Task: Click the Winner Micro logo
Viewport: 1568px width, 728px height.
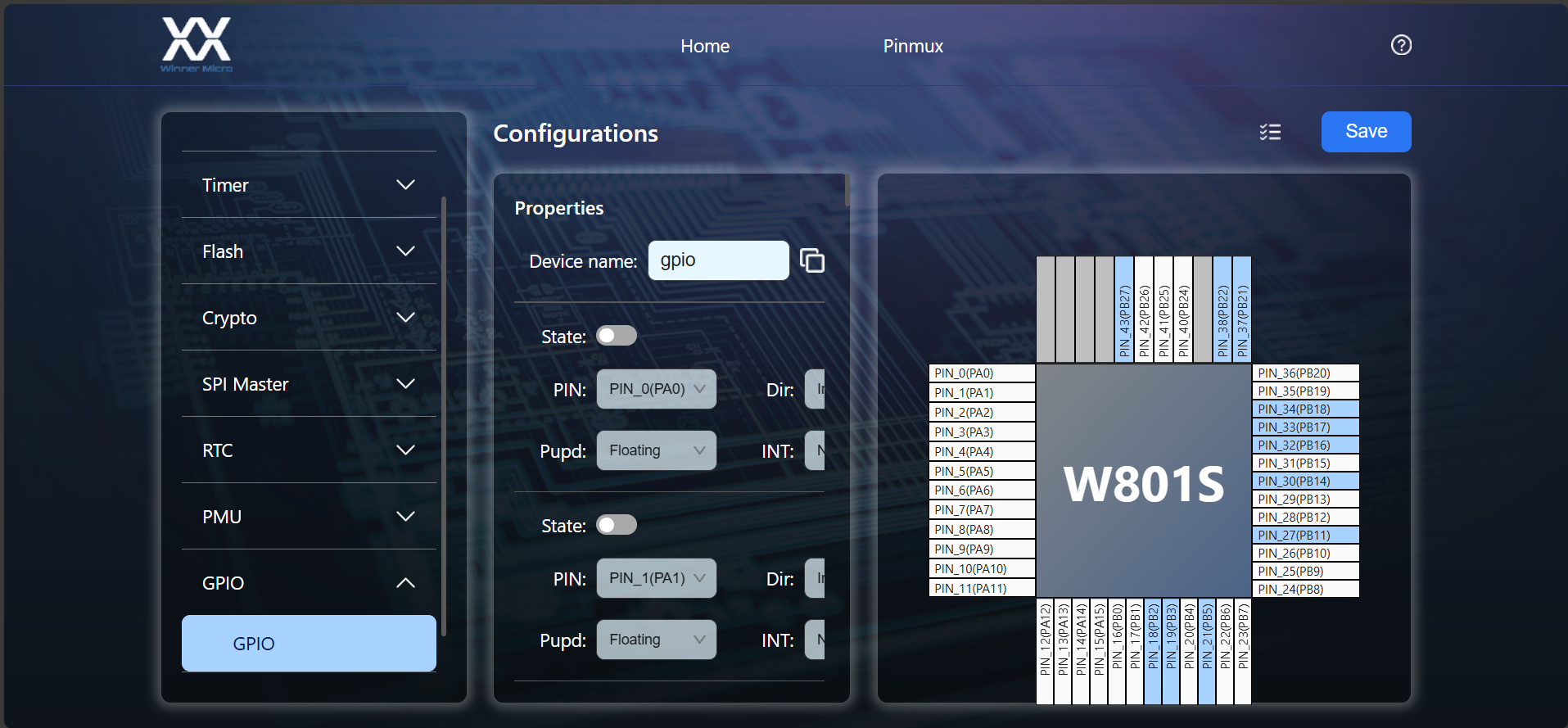Action: tap(197, 44)
